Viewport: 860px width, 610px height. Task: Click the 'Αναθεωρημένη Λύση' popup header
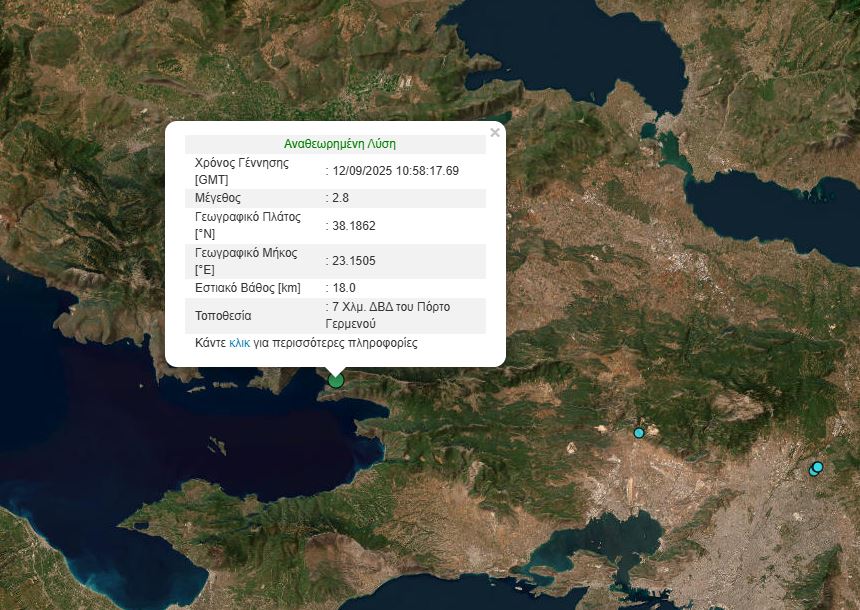point(340,144)
